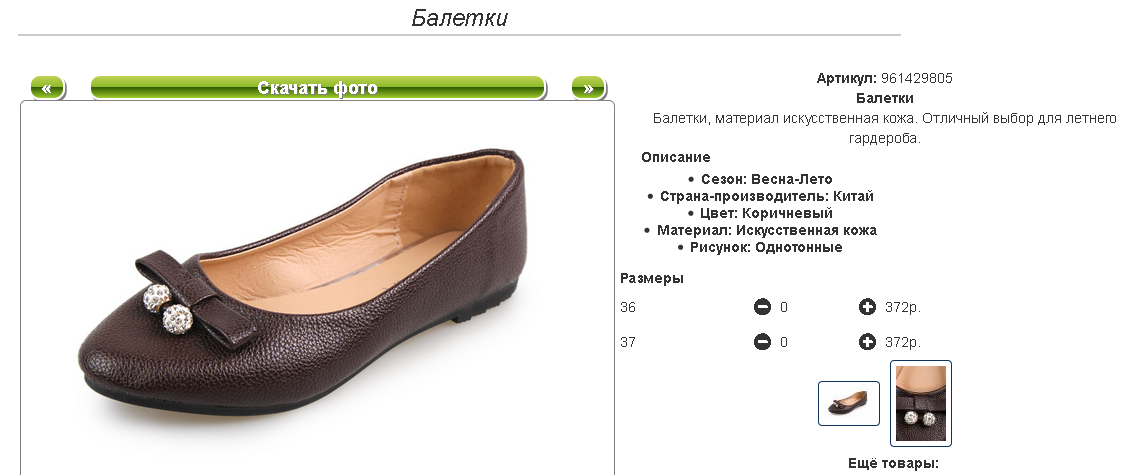1132x475 pixels.
Task: Click the 372р. price for size 37
Action: [903, 342]
